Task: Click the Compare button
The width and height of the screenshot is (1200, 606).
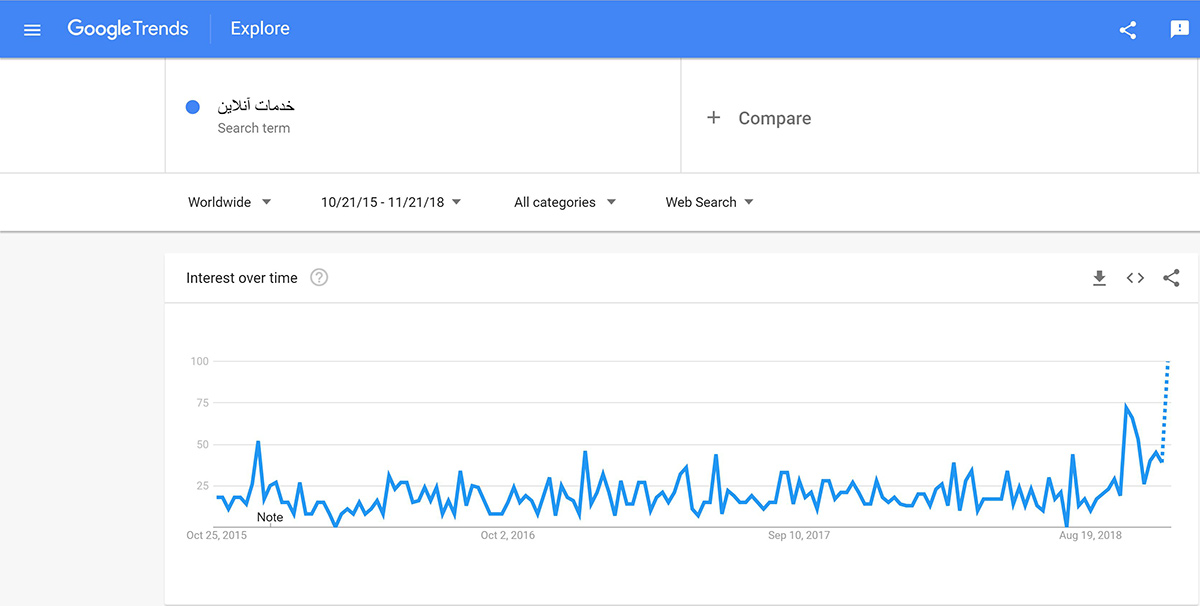Action: pyautogui.click(x=774, y=118)
